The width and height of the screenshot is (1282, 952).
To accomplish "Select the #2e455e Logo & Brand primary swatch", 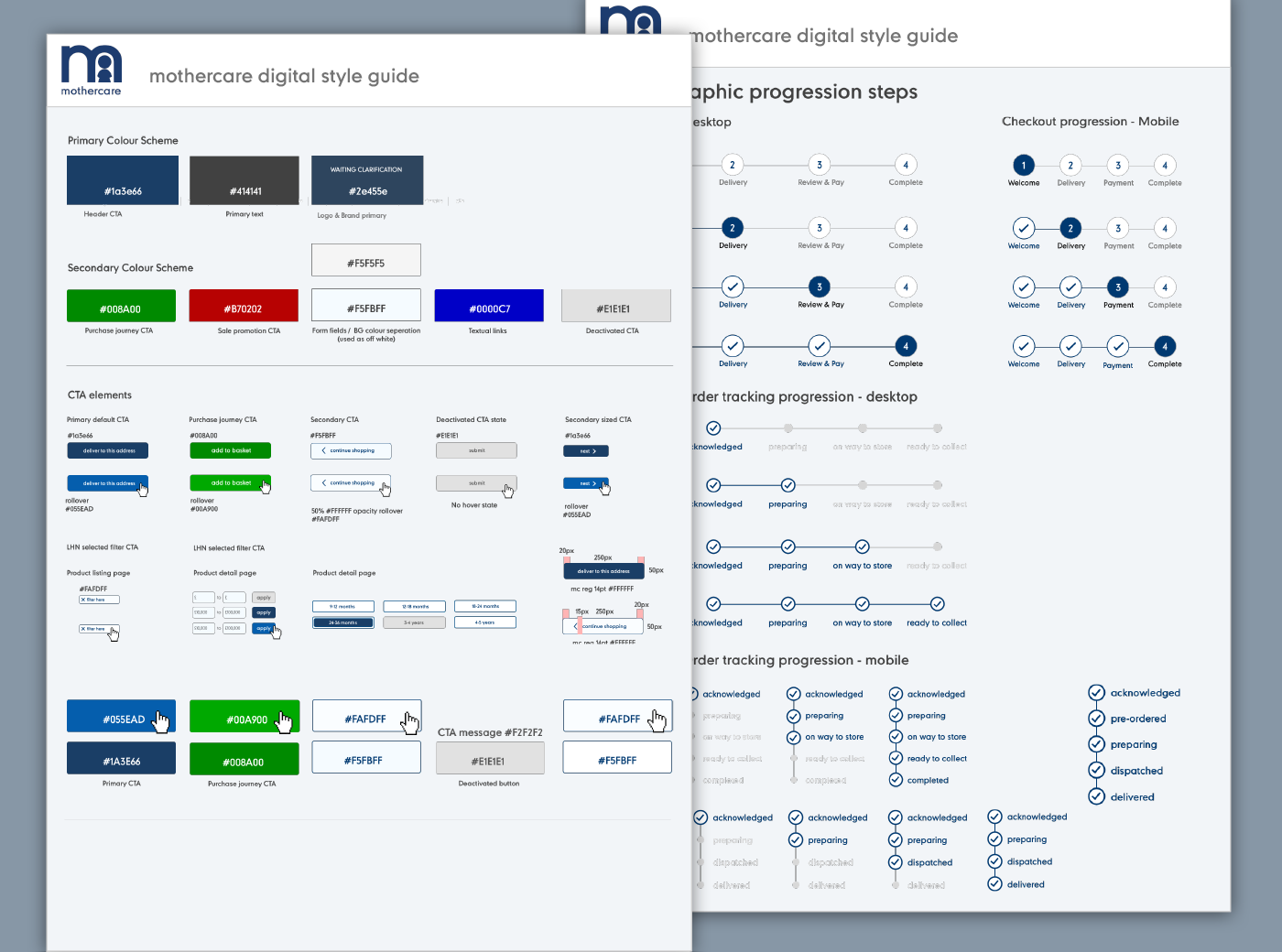I will coord(367,180).
